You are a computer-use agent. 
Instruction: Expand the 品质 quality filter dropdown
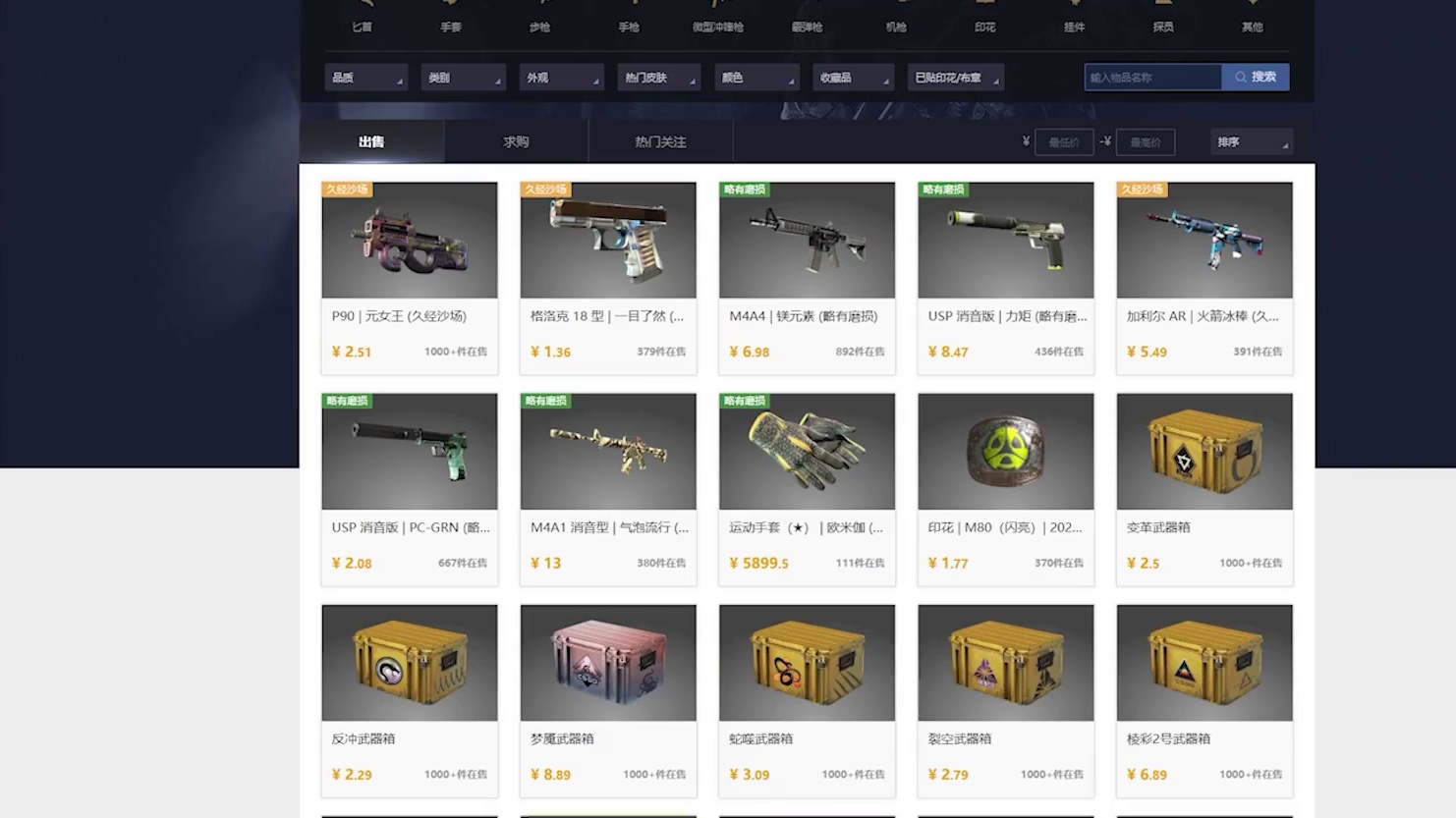tap(365, 78)
